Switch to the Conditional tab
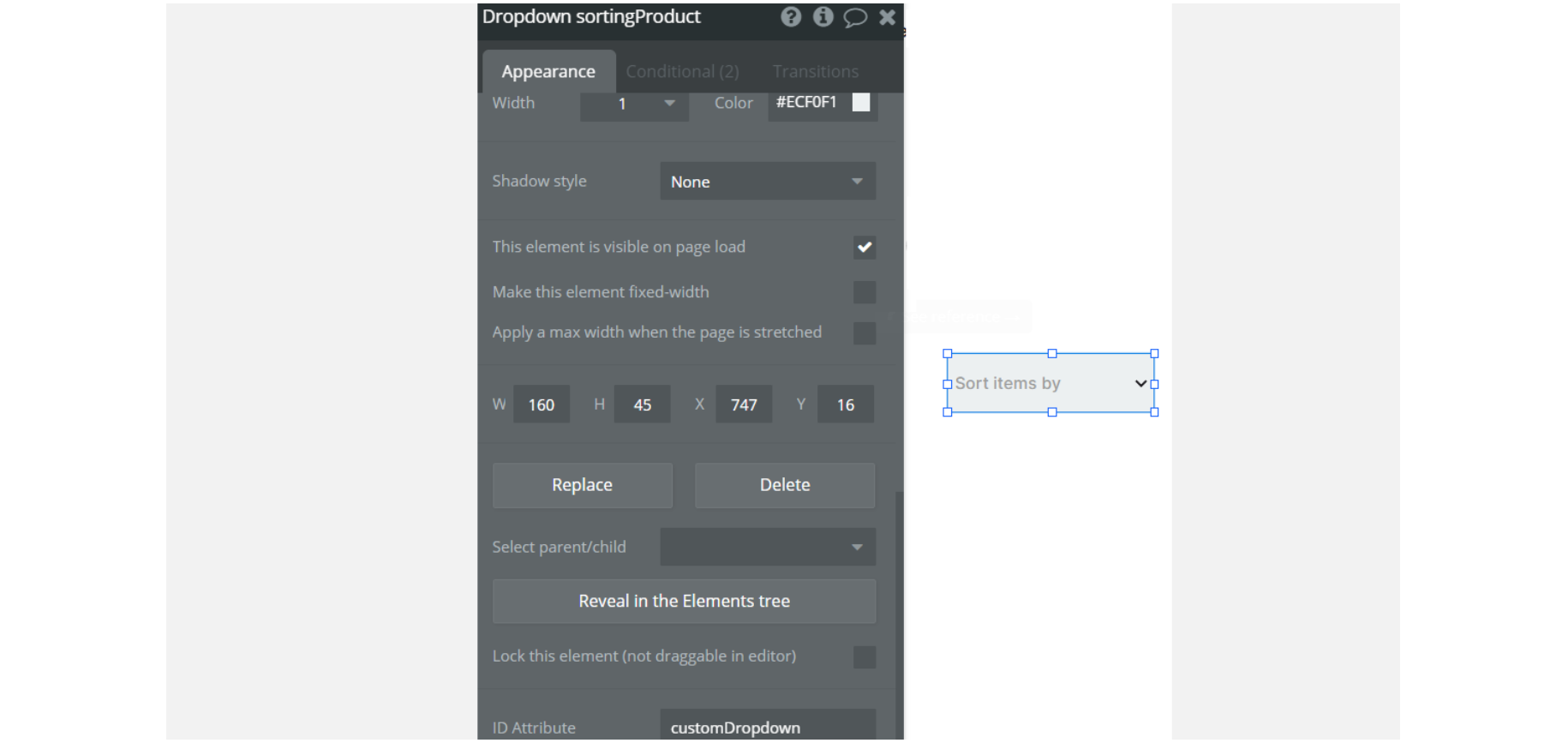 pyautogui.click(x=682, y=71)
